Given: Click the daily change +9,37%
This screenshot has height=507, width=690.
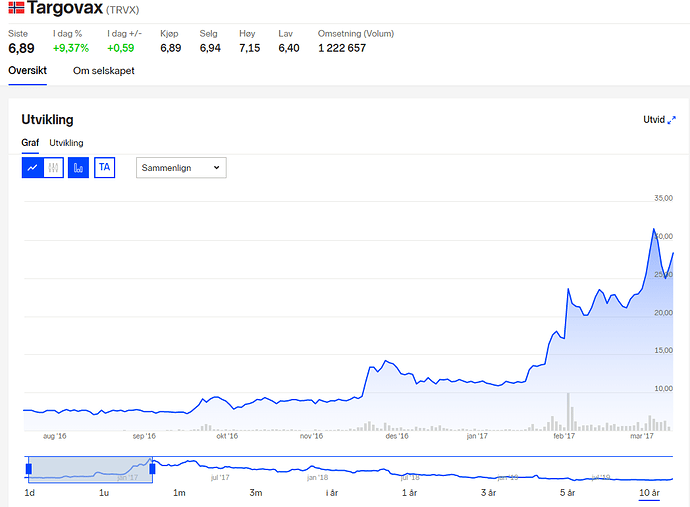Looking at the screenshot, I should [71, 48].
